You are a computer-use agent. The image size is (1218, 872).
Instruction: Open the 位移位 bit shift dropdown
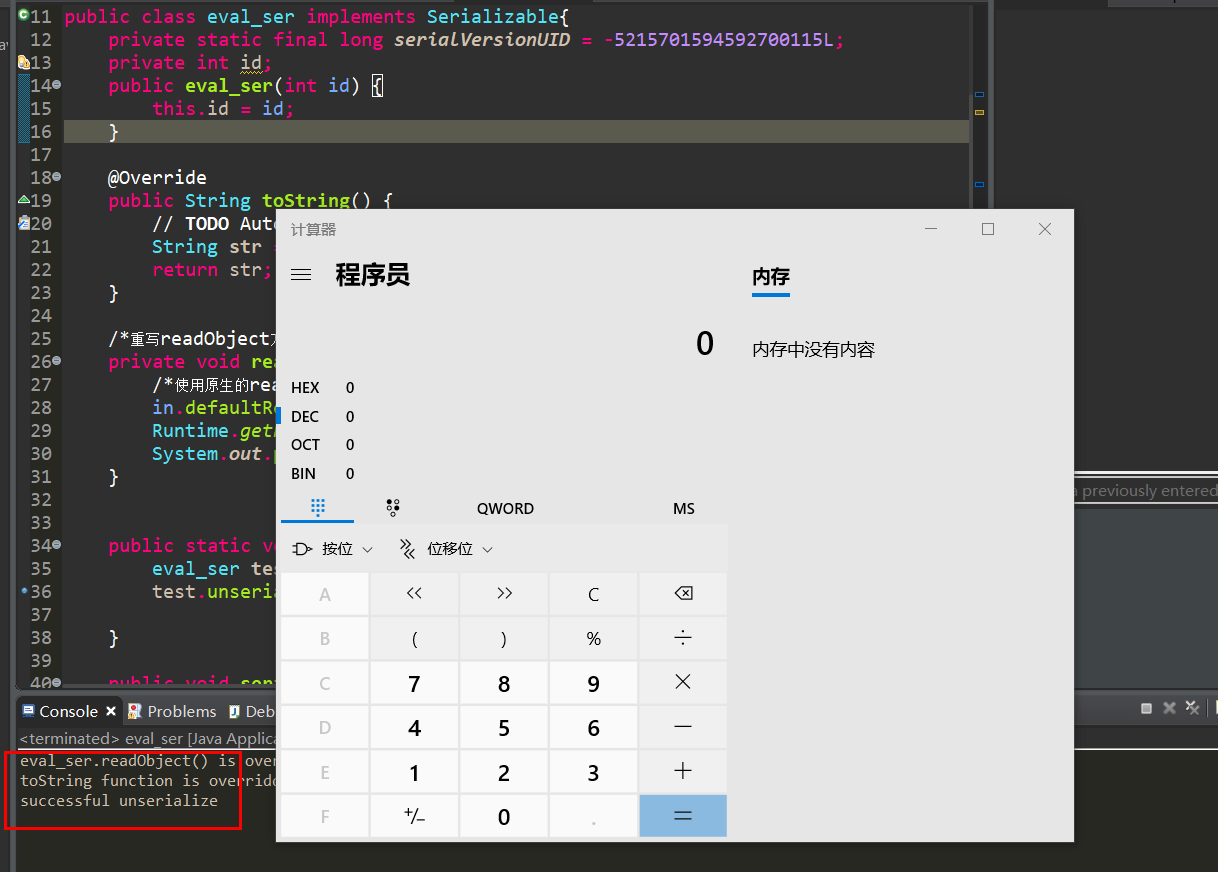446,549
